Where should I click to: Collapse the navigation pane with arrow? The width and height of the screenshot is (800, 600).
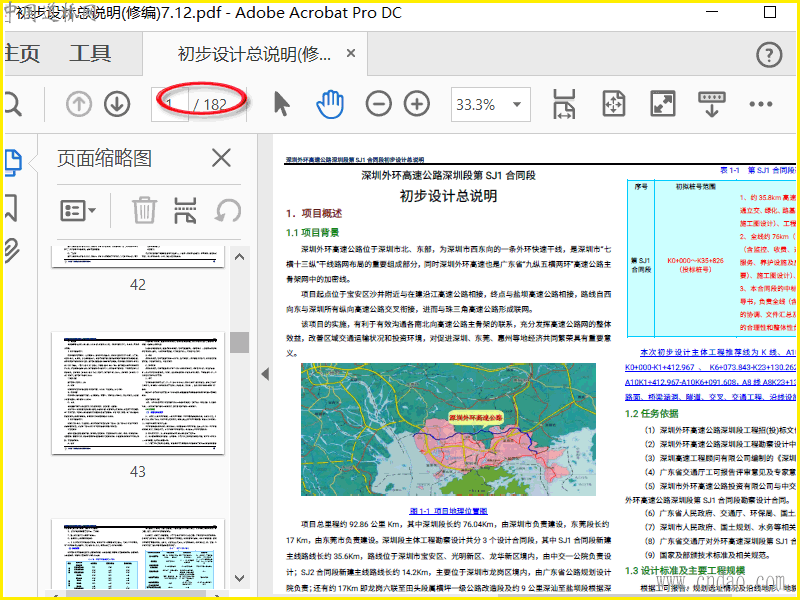coord(265,374)
